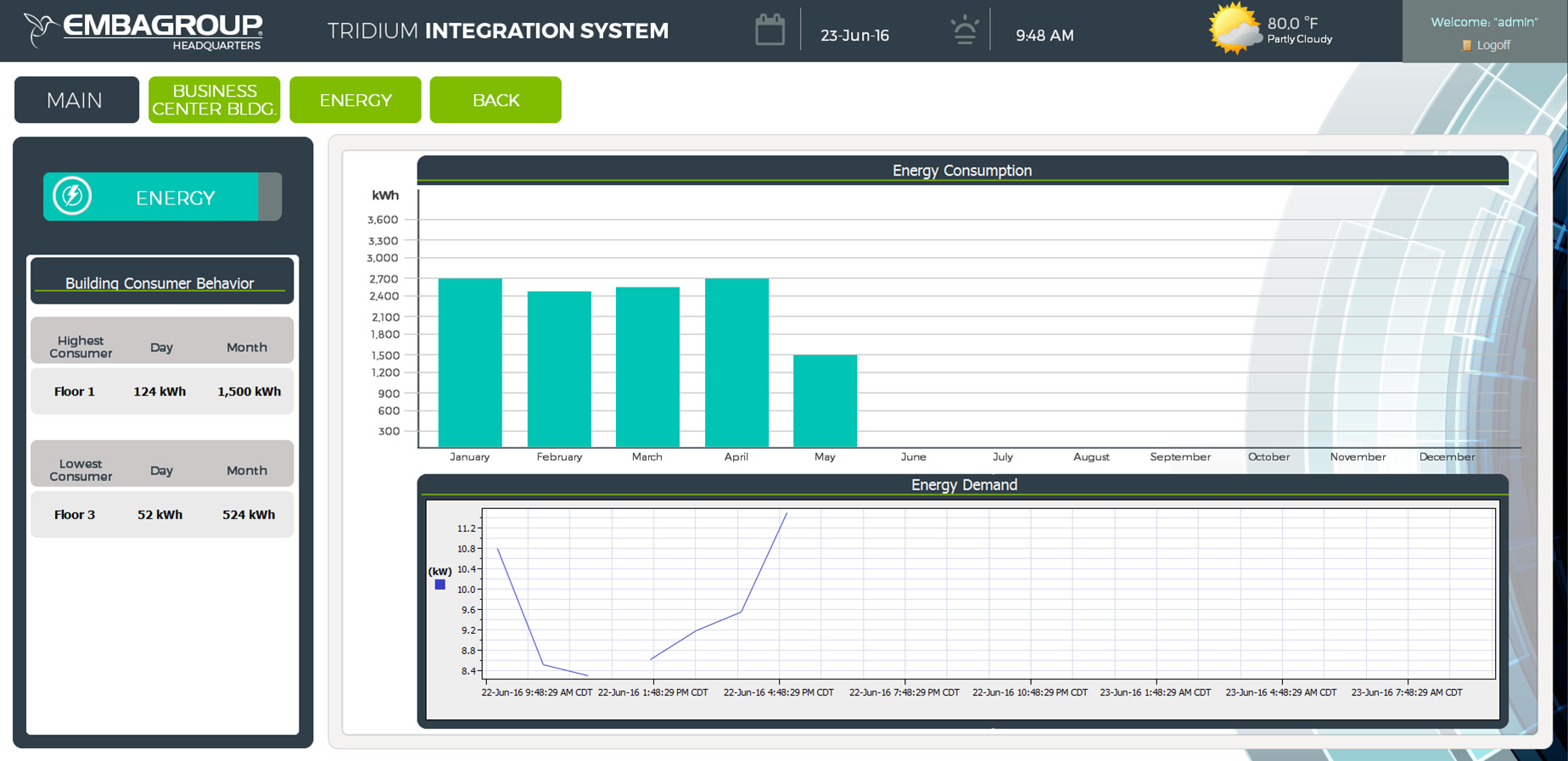Go BACK to previous screen

click(x=496, y=100)
